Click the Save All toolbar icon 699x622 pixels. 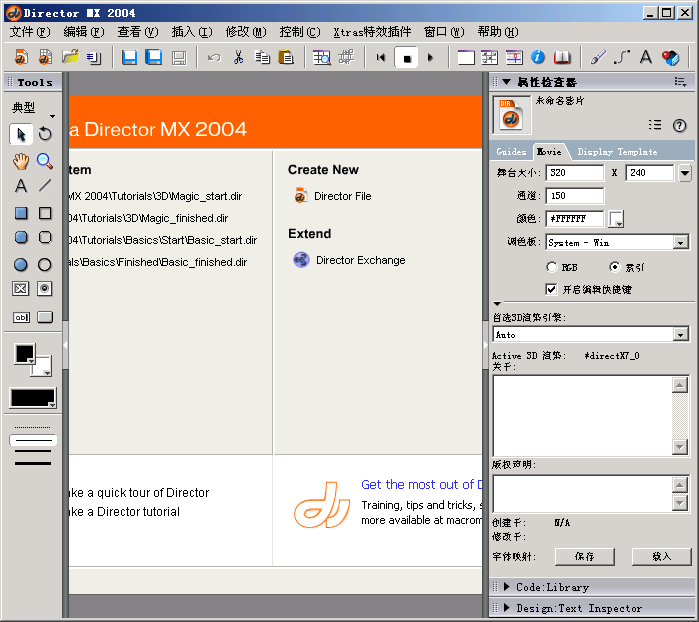click(154, 58)
